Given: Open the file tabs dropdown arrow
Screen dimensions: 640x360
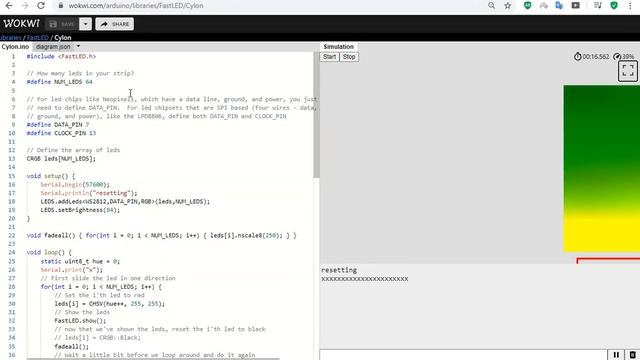Looking at the screenshot, I should [x=78, y=46].
